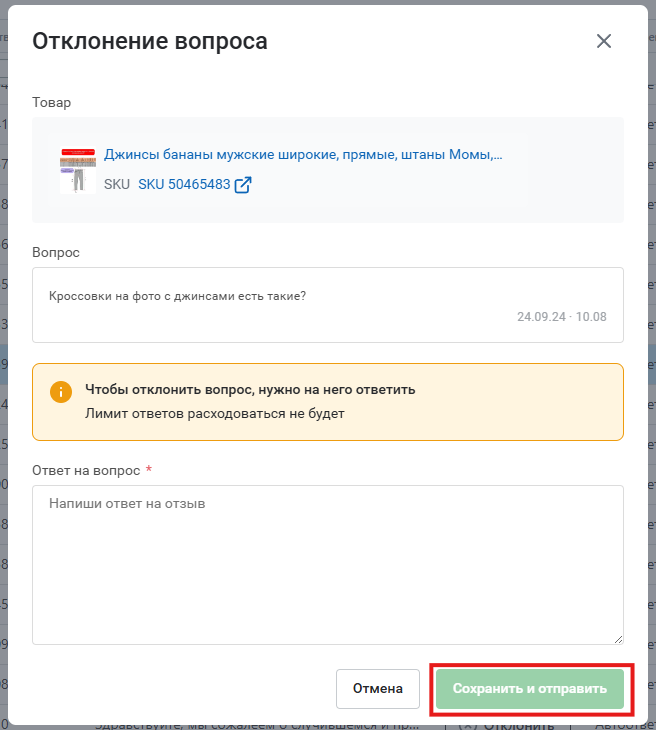Click the gray SKU label before the link
This screenshot has height=730, width=656.
(x=116, y=185)
